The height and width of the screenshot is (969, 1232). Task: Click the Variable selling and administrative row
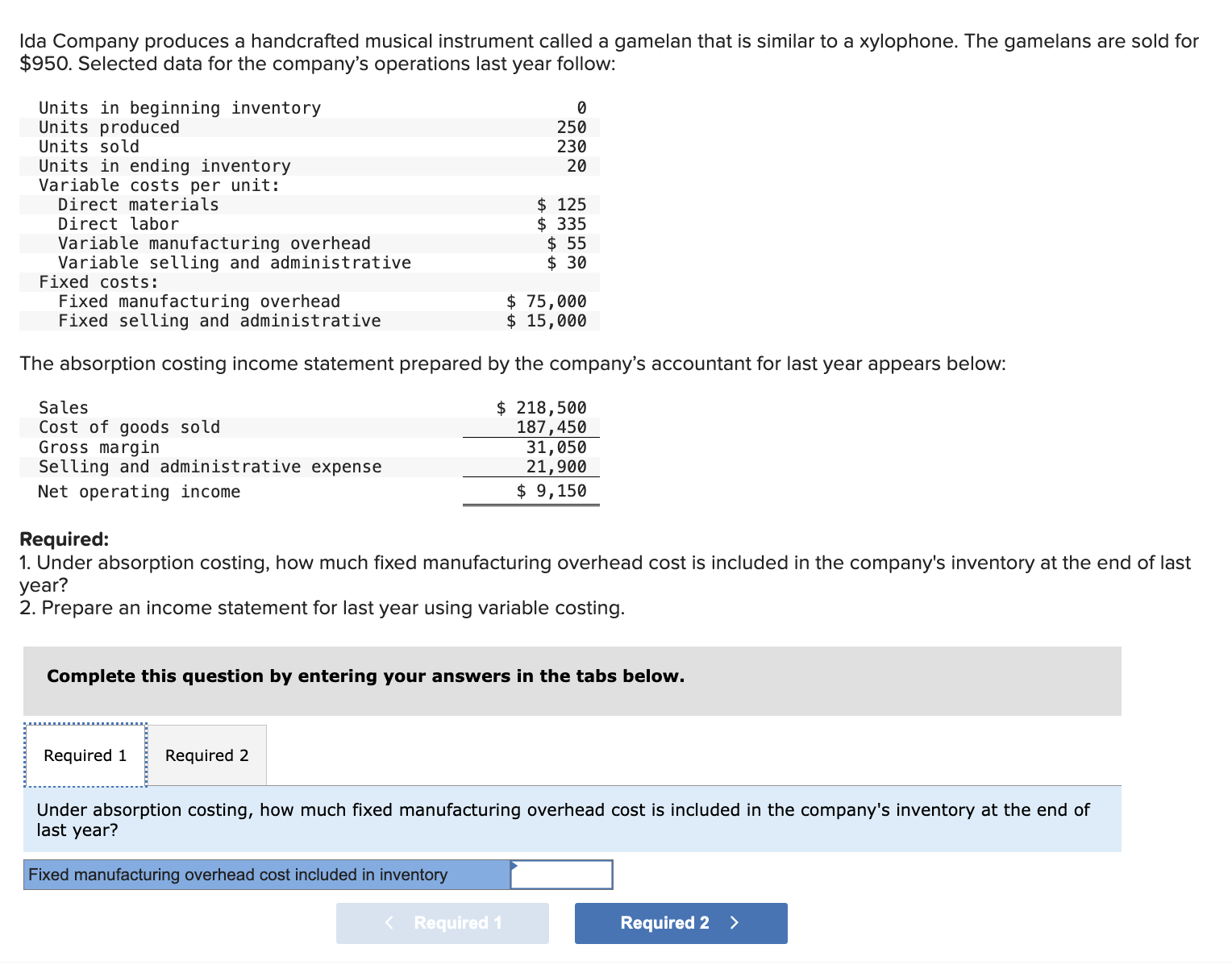pyautogui.click(x=242, y=262)
